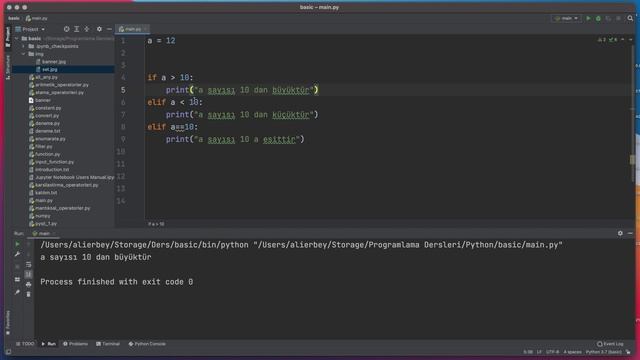The image size is (640, 360).
Task: Collapse all in Project panel
Action: [x=87, y=29]
